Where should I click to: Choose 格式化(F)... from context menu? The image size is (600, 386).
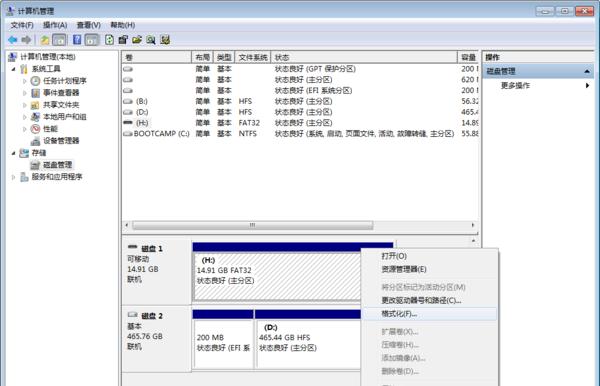coord(429,314)
